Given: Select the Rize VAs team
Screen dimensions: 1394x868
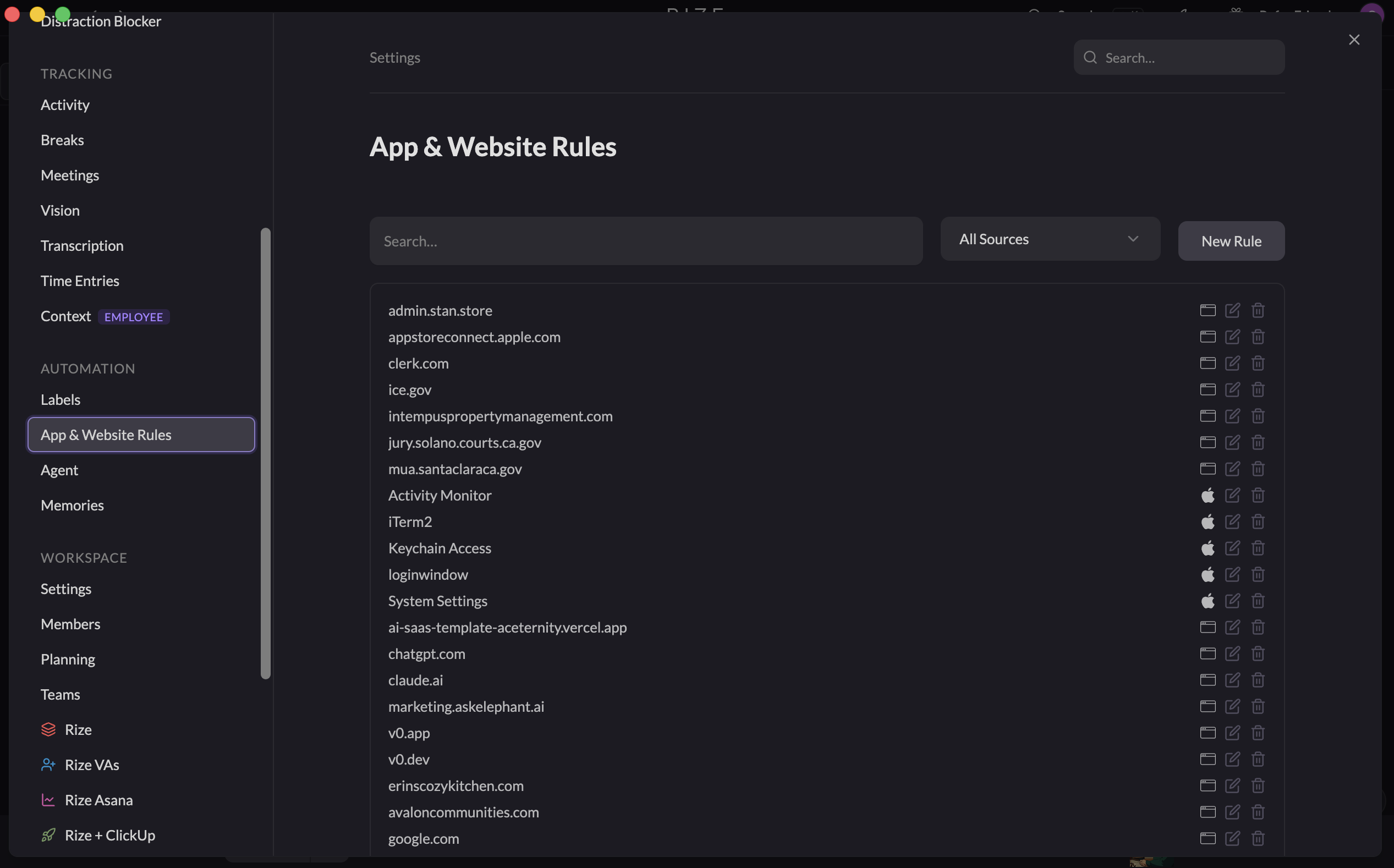Looking at the screenshot, I should (x=80, y=765).
